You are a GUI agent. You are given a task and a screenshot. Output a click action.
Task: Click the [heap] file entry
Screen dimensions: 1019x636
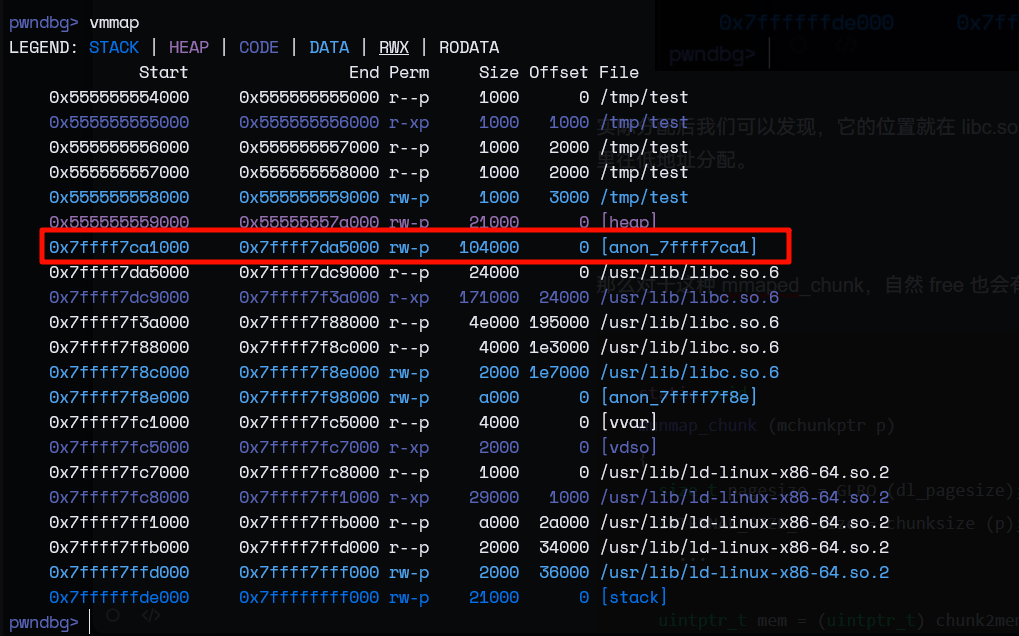(x=628, y=222)
